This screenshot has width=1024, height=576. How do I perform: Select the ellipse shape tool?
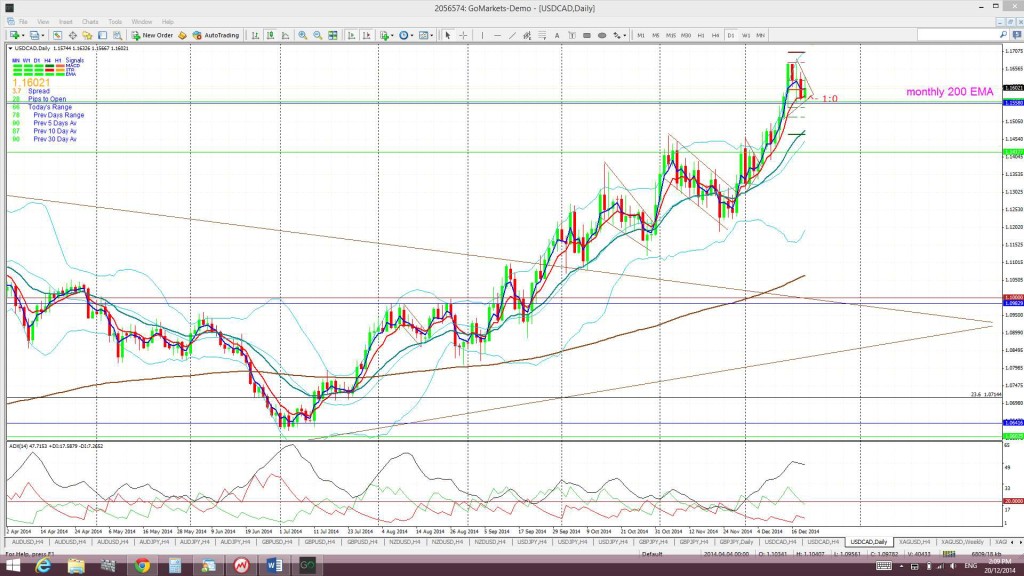[602, 35]
